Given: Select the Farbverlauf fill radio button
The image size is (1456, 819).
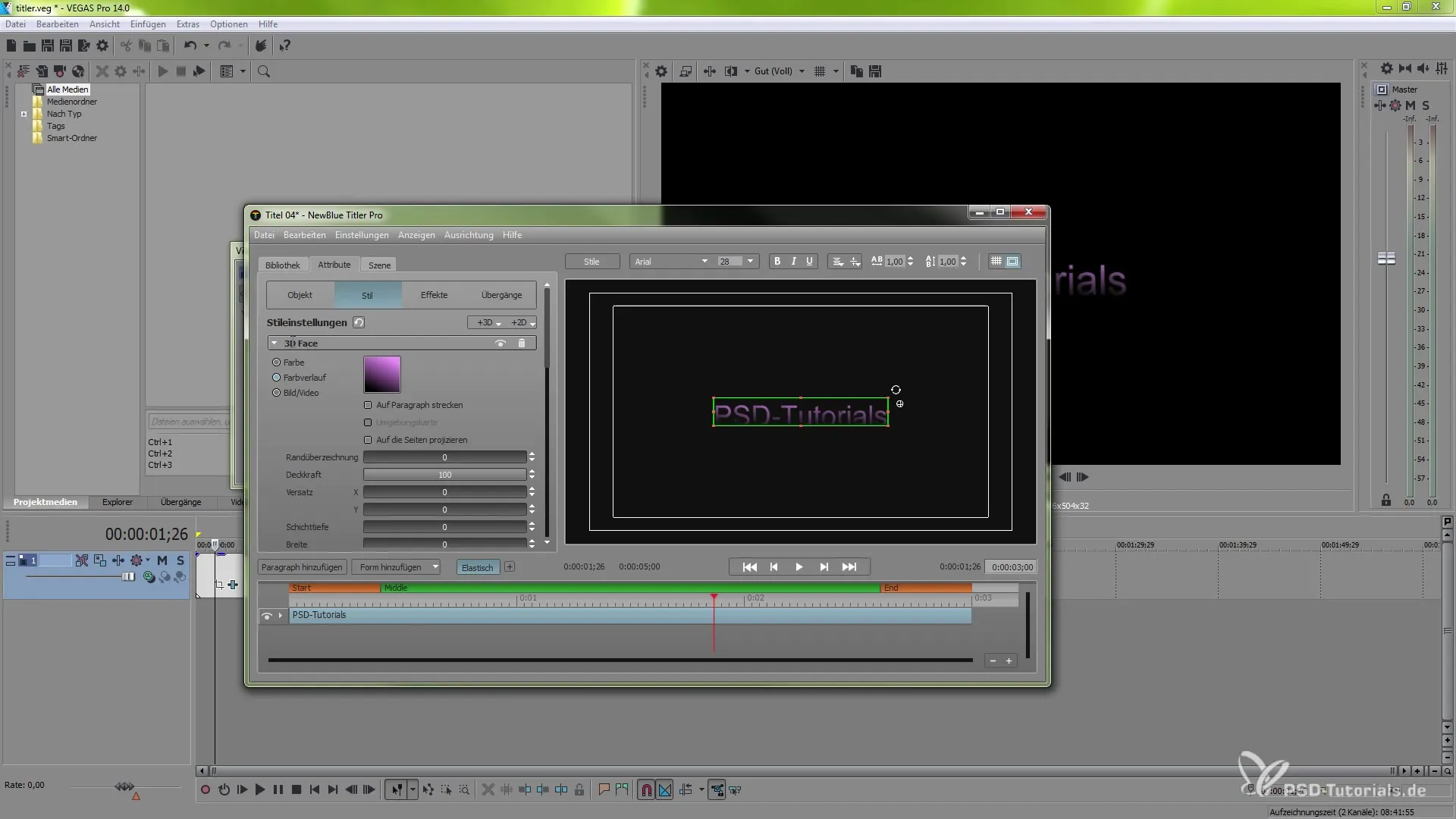Looking at the screenshot, I should tap(277, 378).
